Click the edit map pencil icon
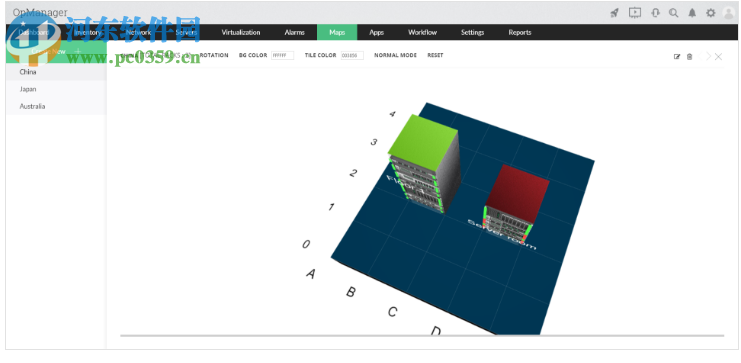The height and width of the screenshot is (363, 741). point(677,57)
